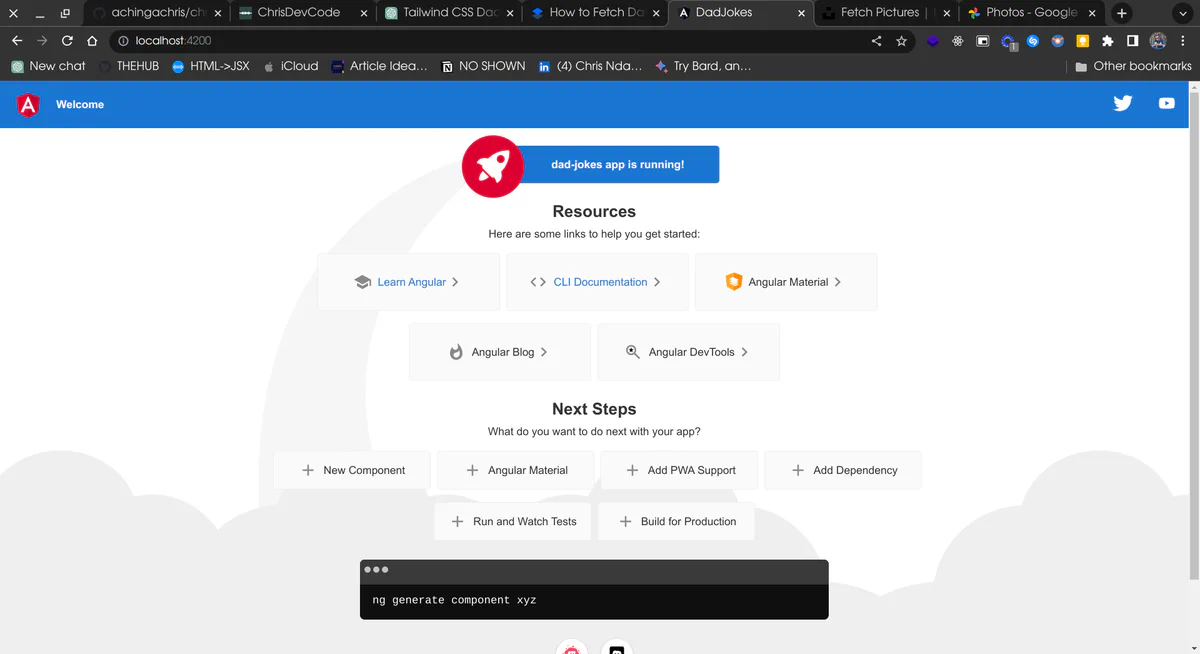Choose the Build for Production option
The height and width of the screenshot is (654, 1200).
coord(676,521)
